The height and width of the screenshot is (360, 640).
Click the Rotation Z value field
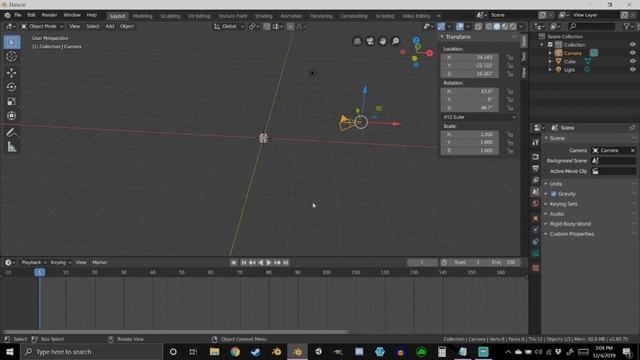click(x=469, y=108)
